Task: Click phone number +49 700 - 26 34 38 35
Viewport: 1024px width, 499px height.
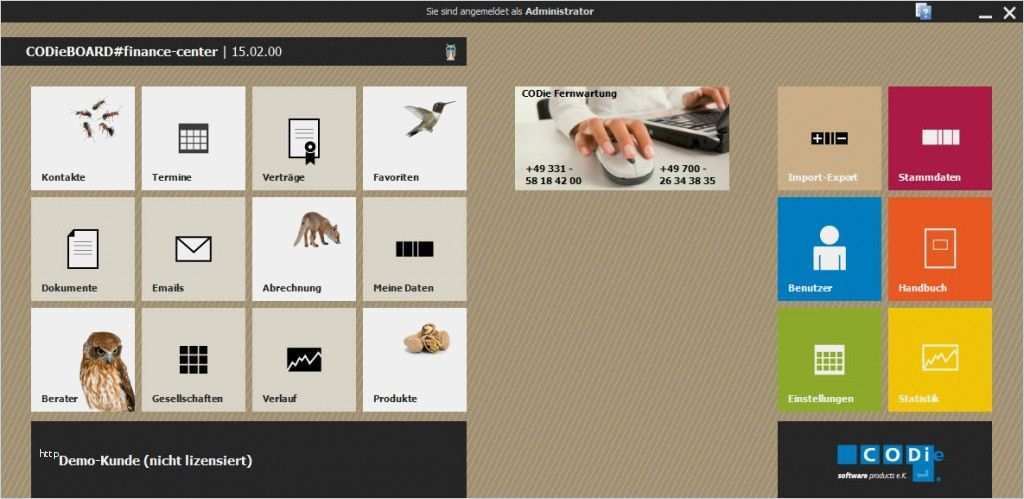Action: pos(687,174)
